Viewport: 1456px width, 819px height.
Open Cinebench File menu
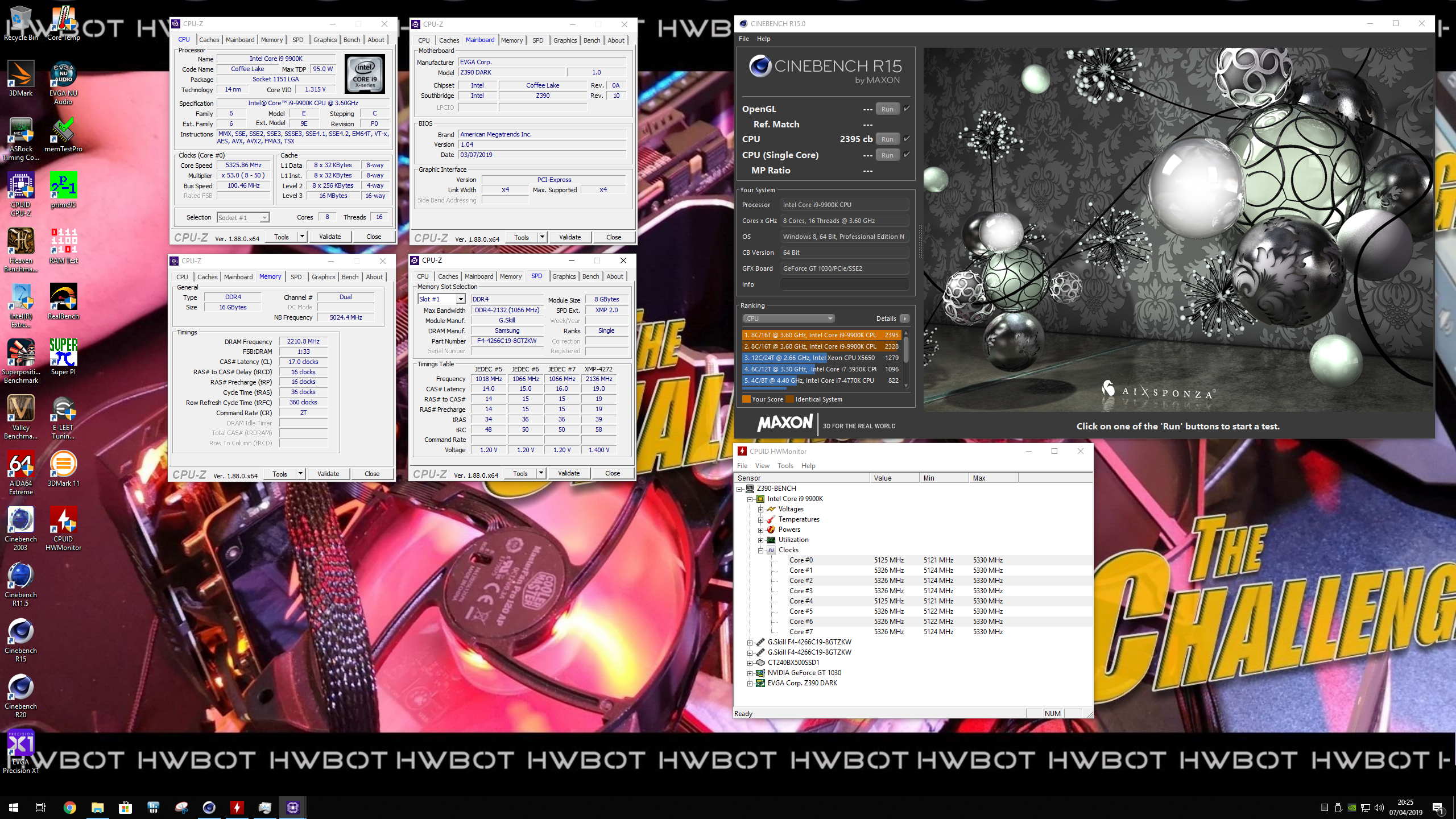click(743, 39)
